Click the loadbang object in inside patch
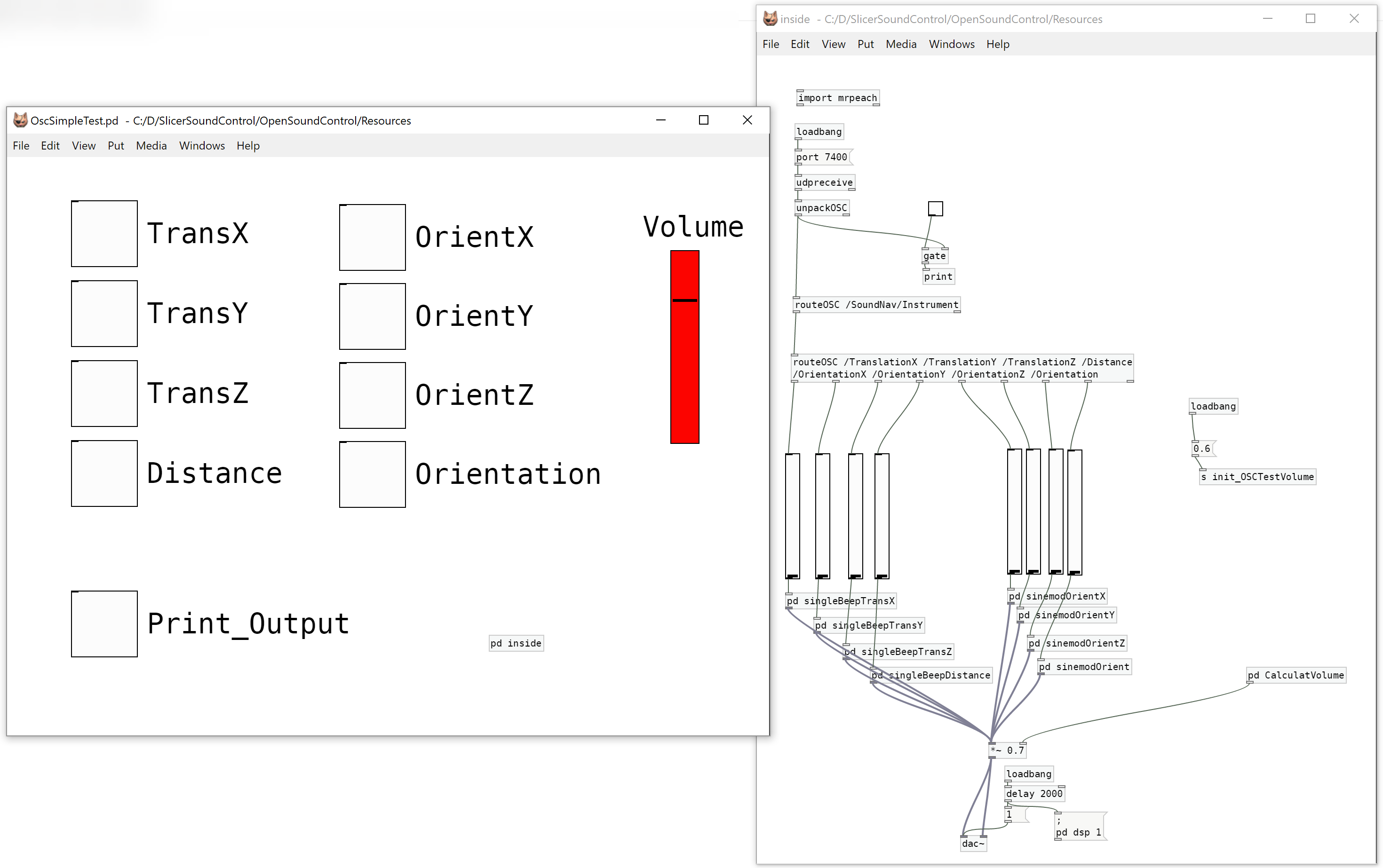Image resolution: width=1383 pixels, height=868 pixels. click(818, 131)
